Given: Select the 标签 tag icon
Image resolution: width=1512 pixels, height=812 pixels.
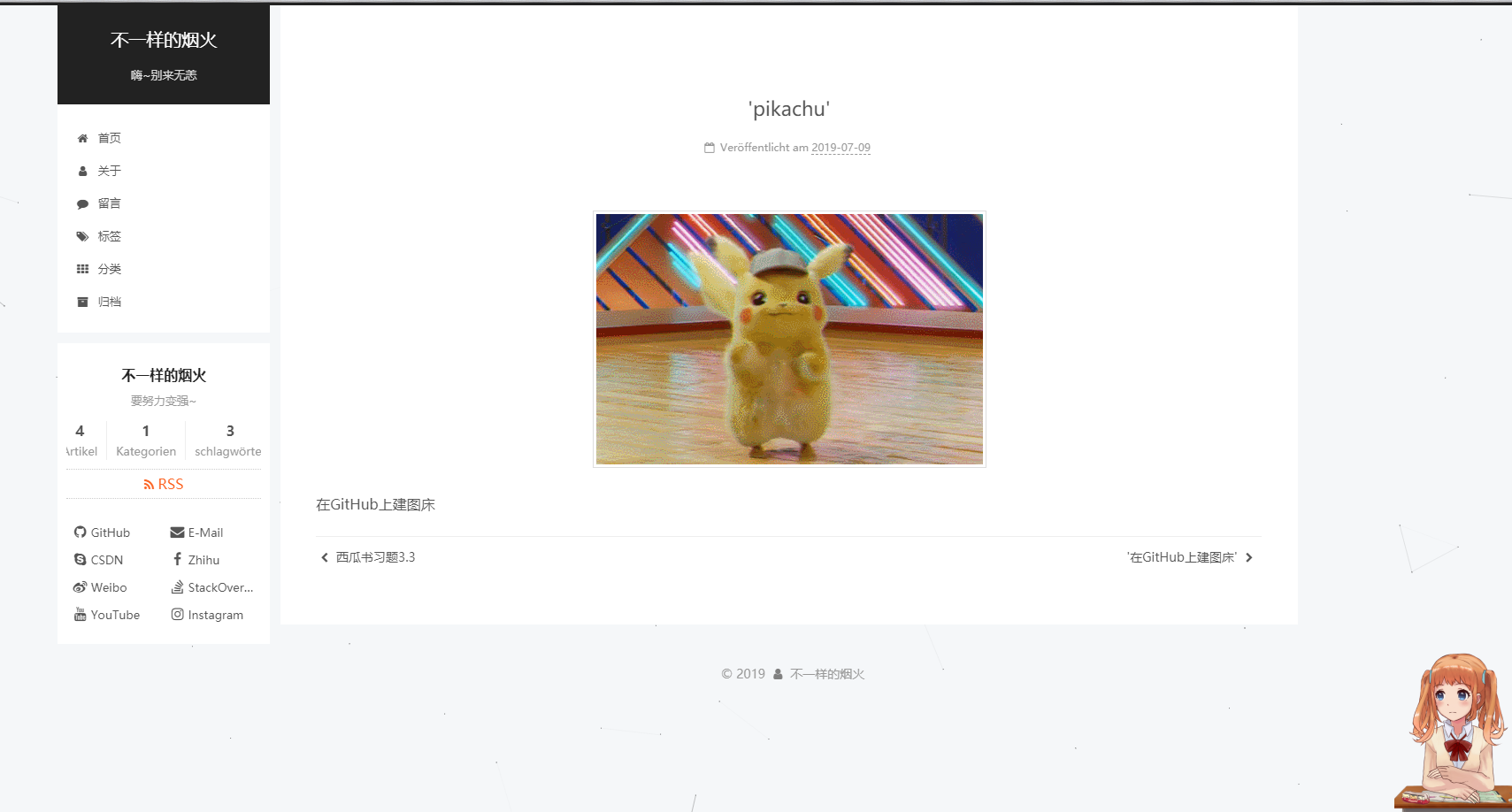Looking at the screenshot, I should 82,236.
